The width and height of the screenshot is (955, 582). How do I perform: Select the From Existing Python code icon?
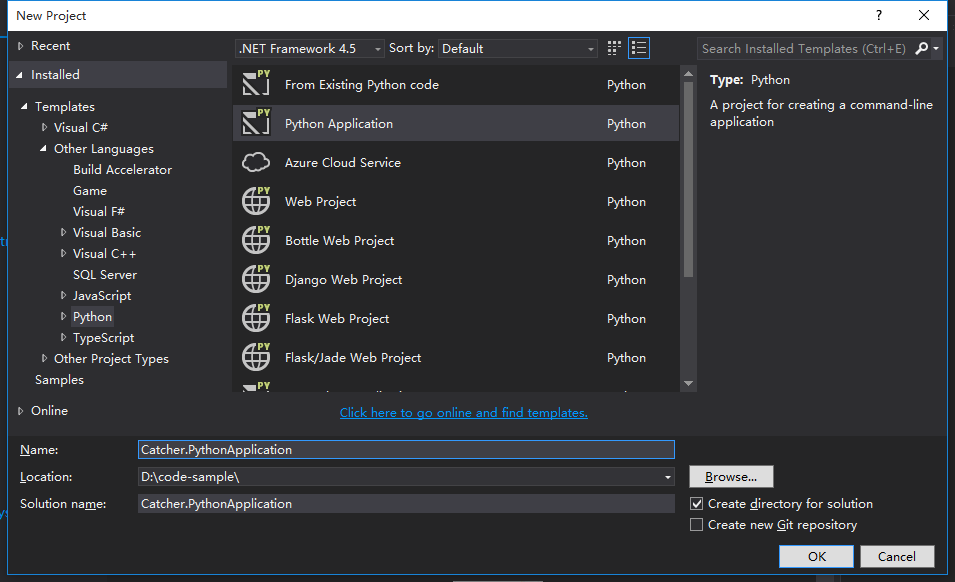coord(256,84)
